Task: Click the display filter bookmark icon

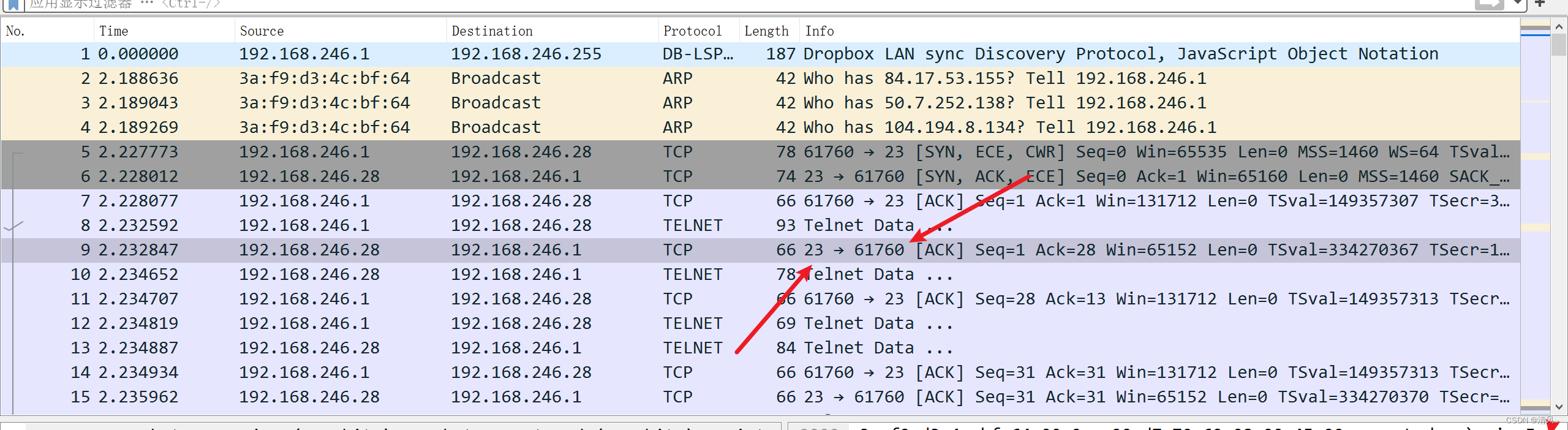Action: (x=13, y=4)
